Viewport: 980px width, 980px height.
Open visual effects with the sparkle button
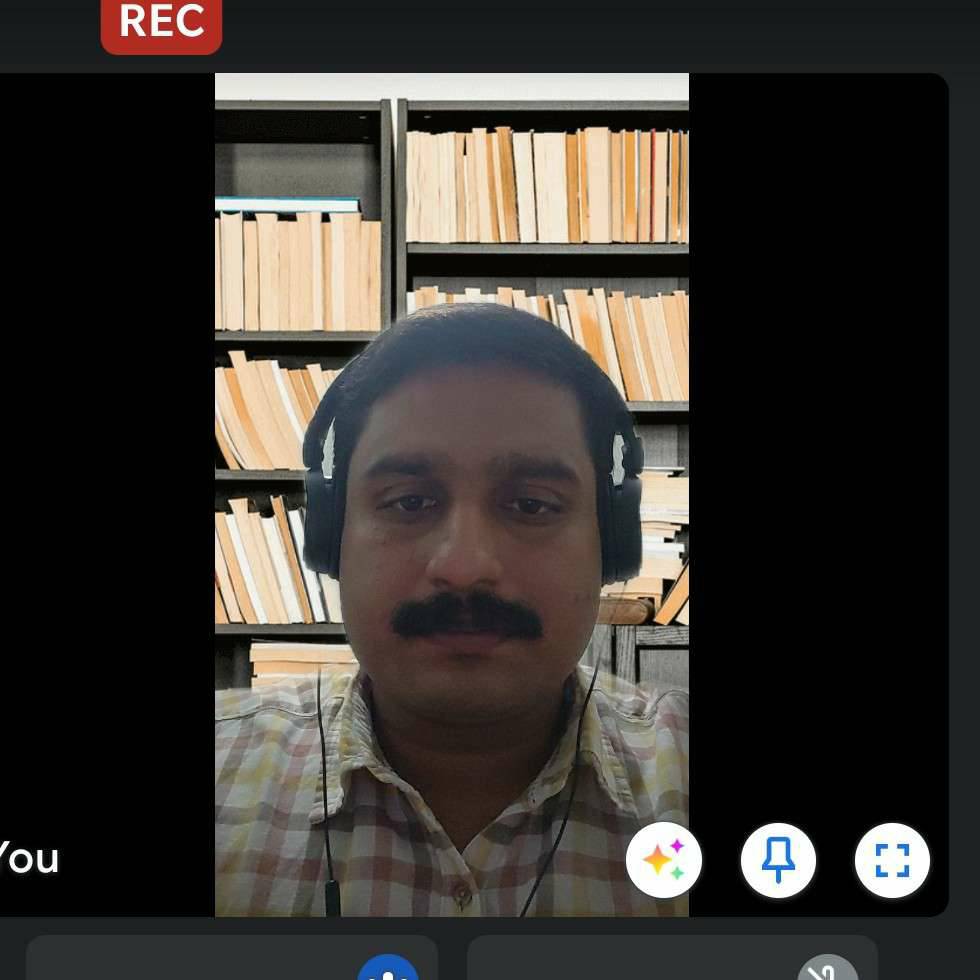[663, 860]
